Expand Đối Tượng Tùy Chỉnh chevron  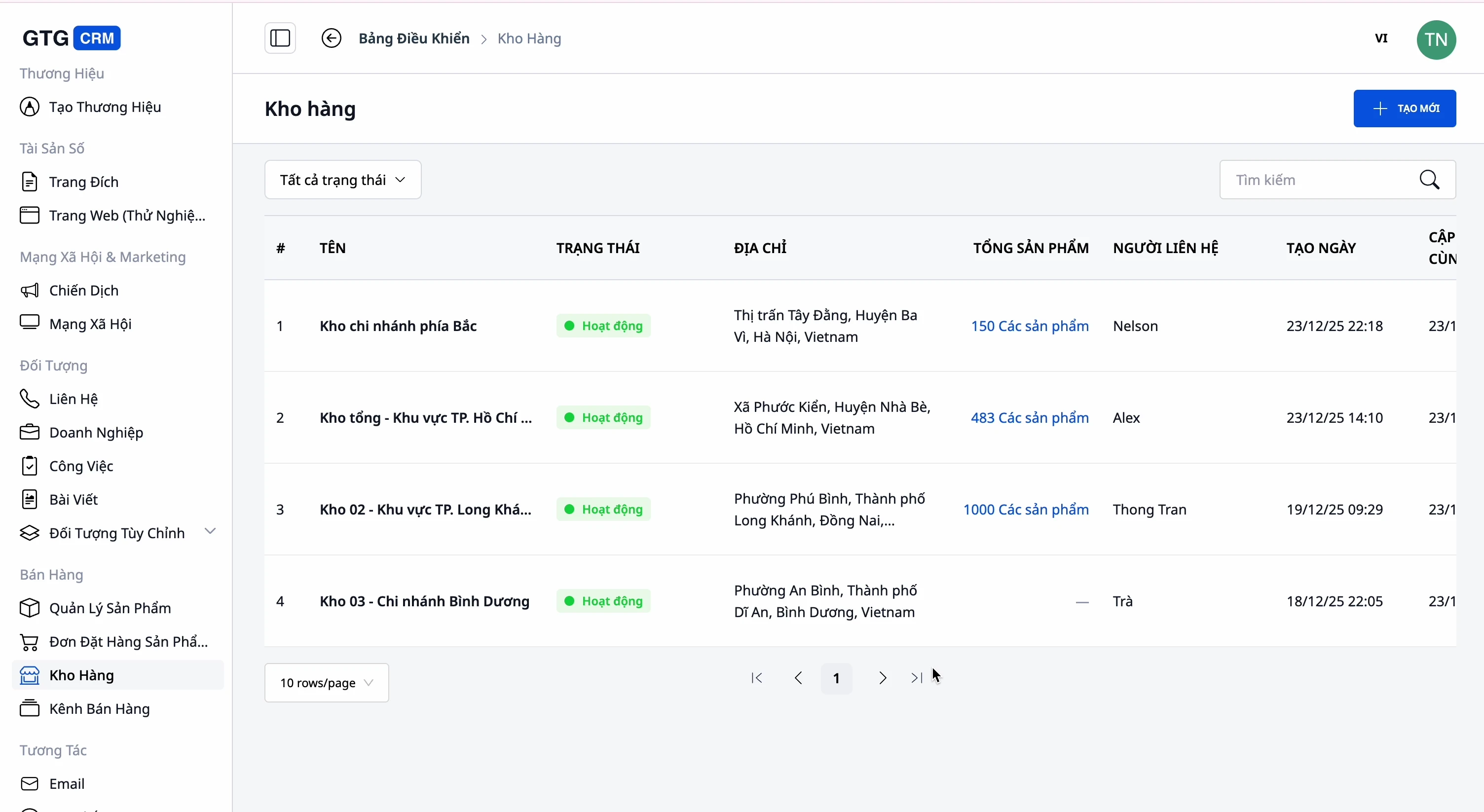coord(210,531)
